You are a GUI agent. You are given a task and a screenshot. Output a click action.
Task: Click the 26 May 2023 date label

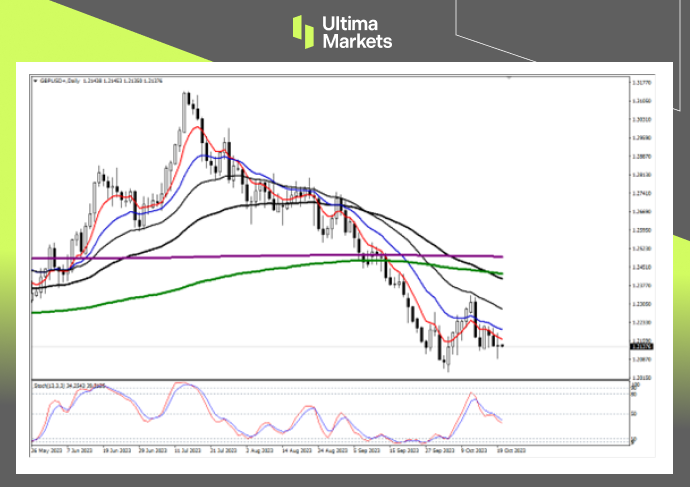pos(45,450)
